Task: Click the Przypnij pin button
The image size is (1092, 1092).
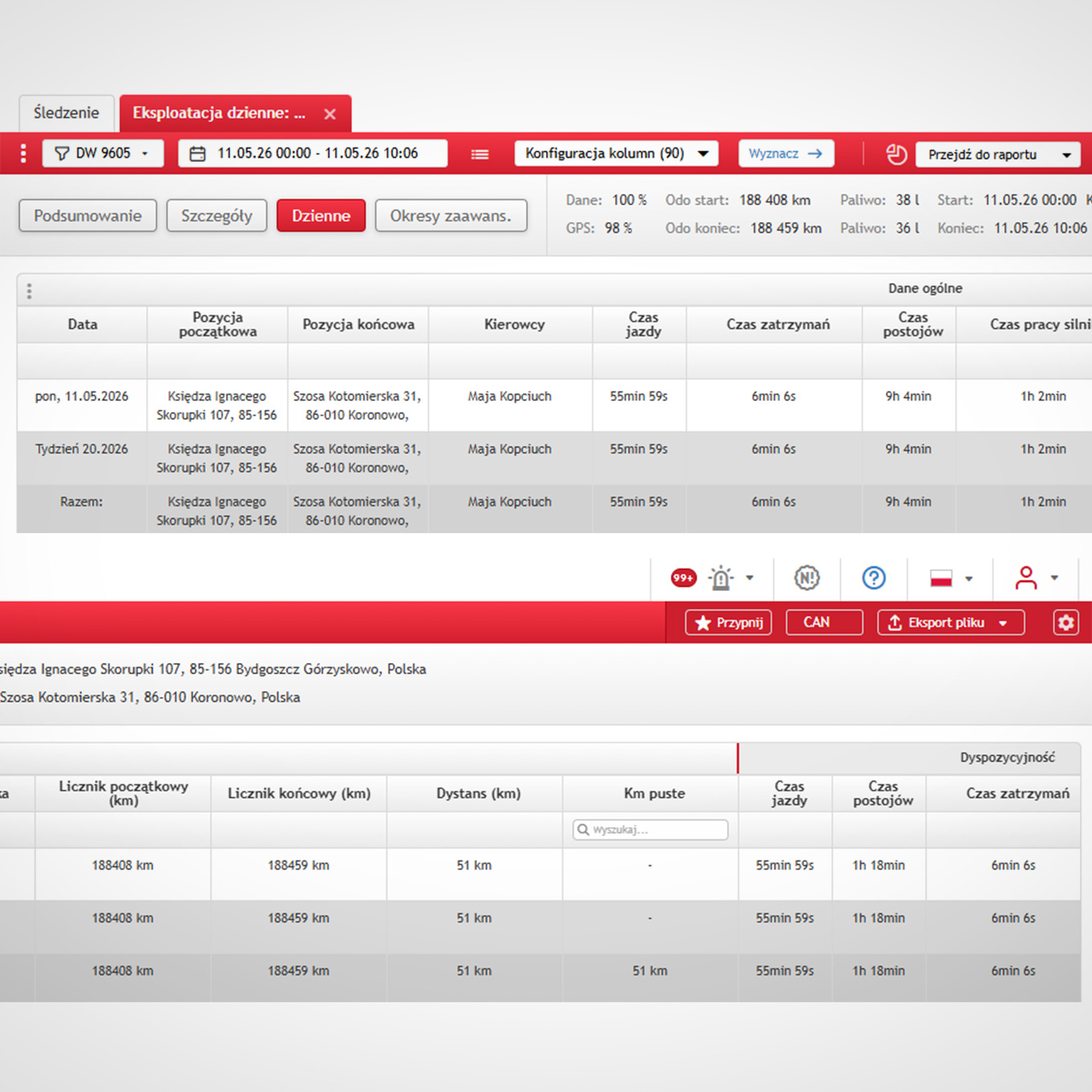Action: click(728, 622)
